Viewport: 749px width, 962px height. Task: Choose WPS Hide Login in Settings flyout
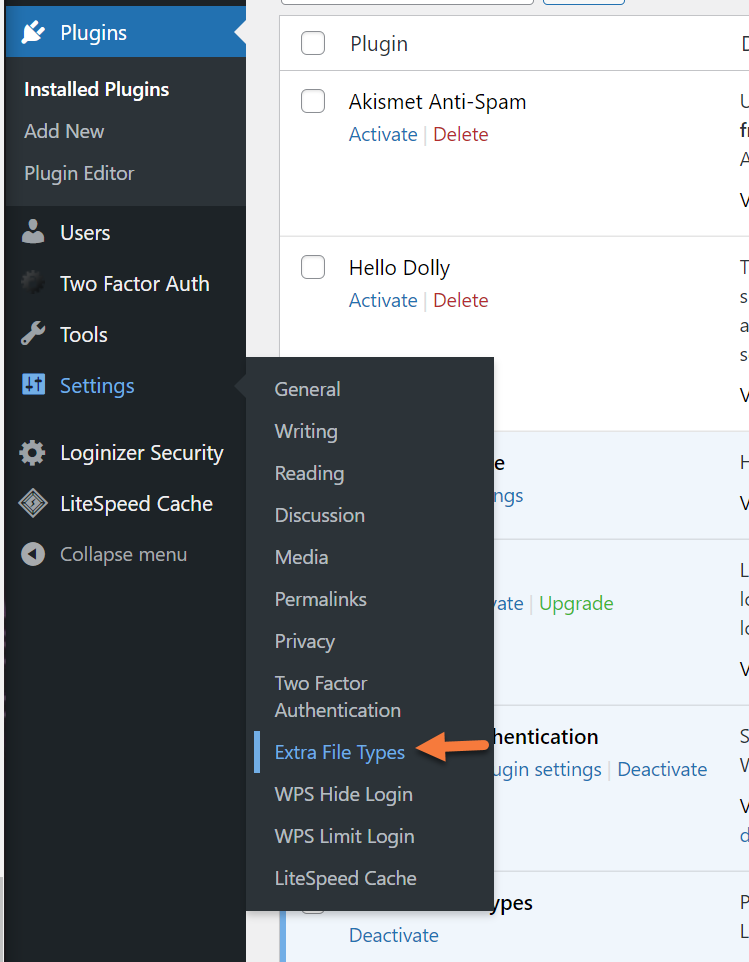tap(343, 794)
